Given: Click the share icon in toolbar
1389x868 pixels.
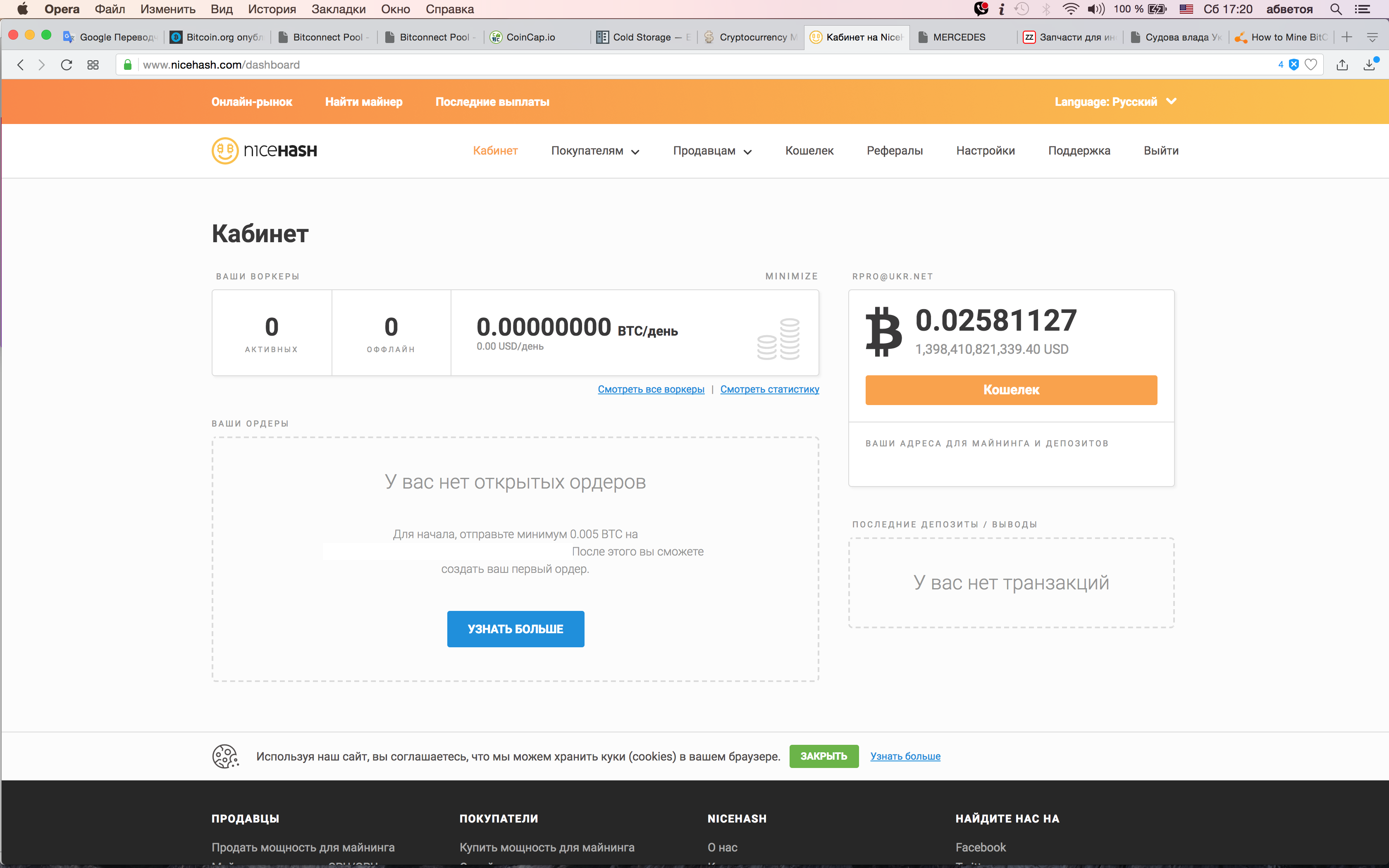Looking at the screenshot, I should (x=1342, y=65).
